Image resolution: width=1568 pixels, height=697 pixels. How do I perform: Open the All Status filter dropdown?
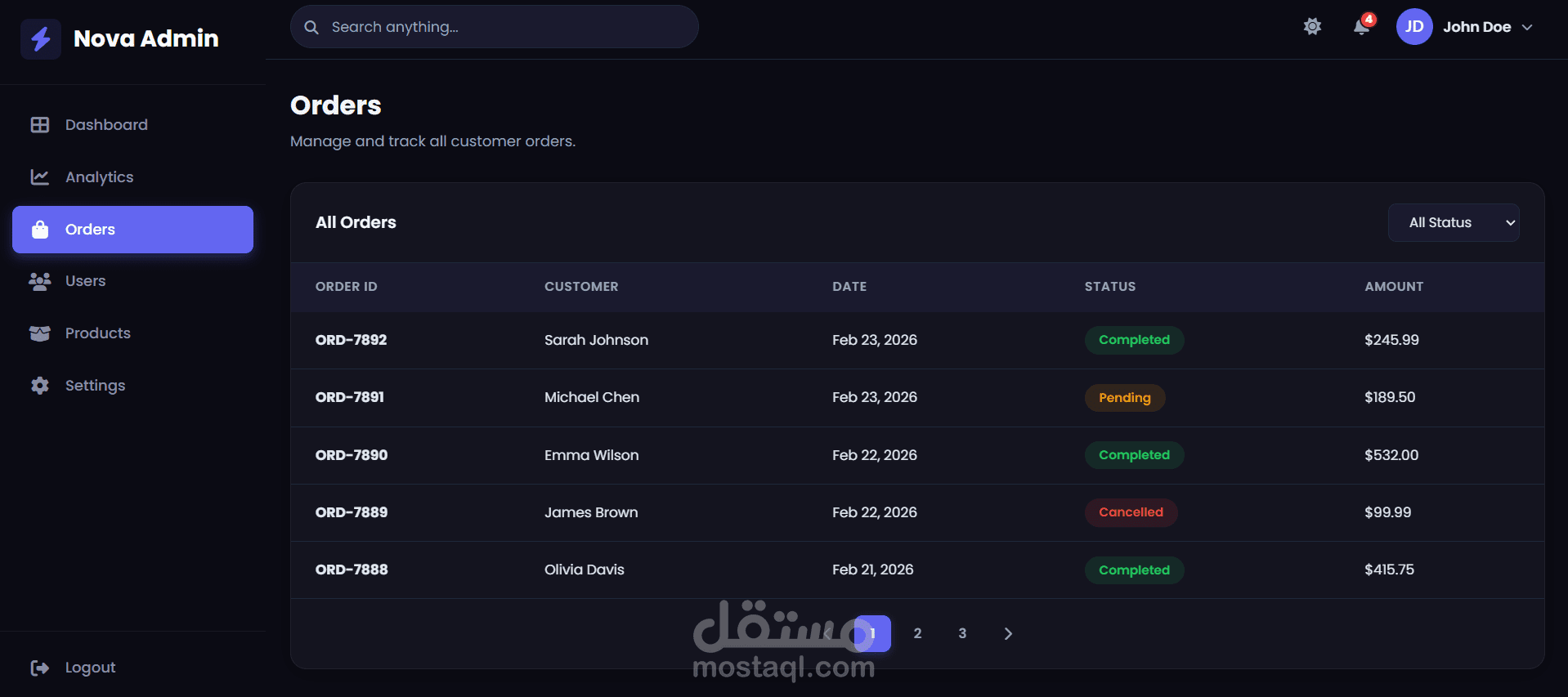pos(1454,223)
